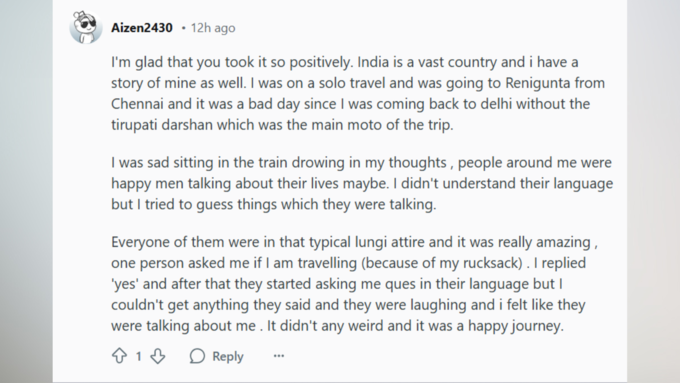Click the 12h ago timestamp
This screenshot has height=383, width=680.
click(213, 28)
